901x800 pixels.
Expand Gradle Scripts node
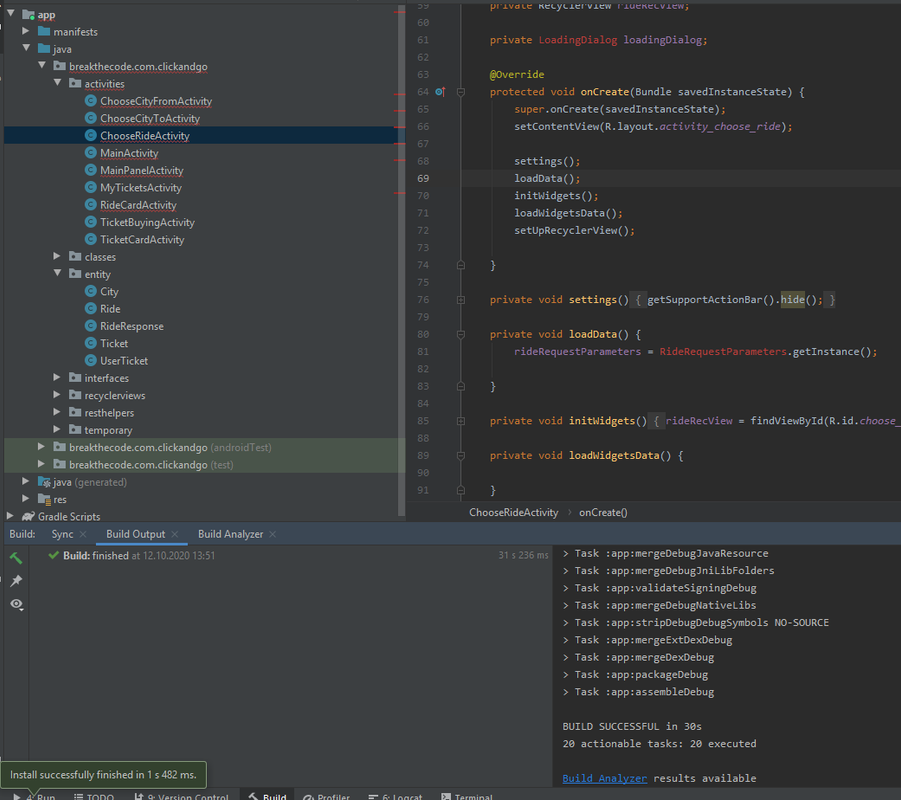pos(10,516)
